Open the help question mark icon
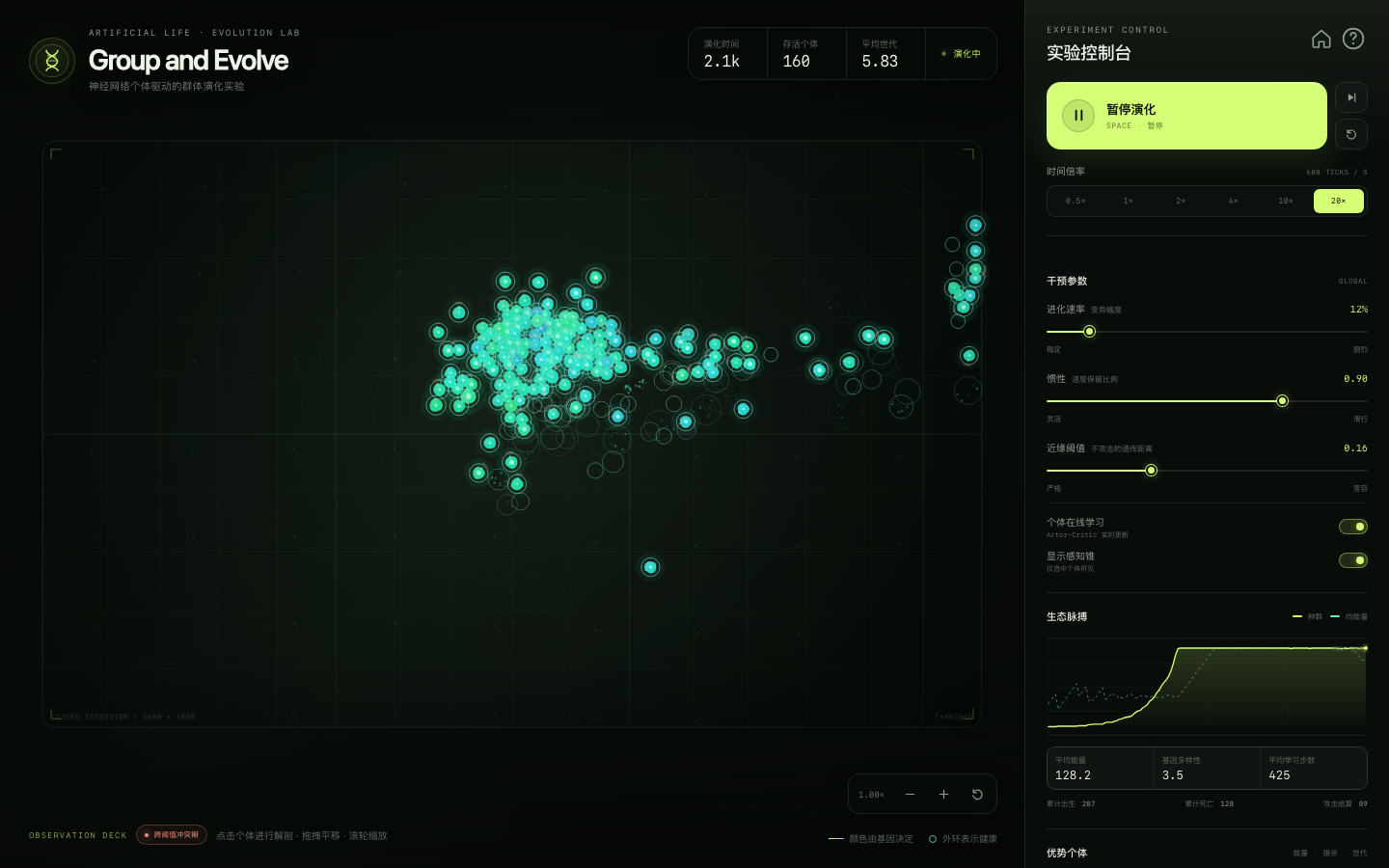 (1353, 39)
